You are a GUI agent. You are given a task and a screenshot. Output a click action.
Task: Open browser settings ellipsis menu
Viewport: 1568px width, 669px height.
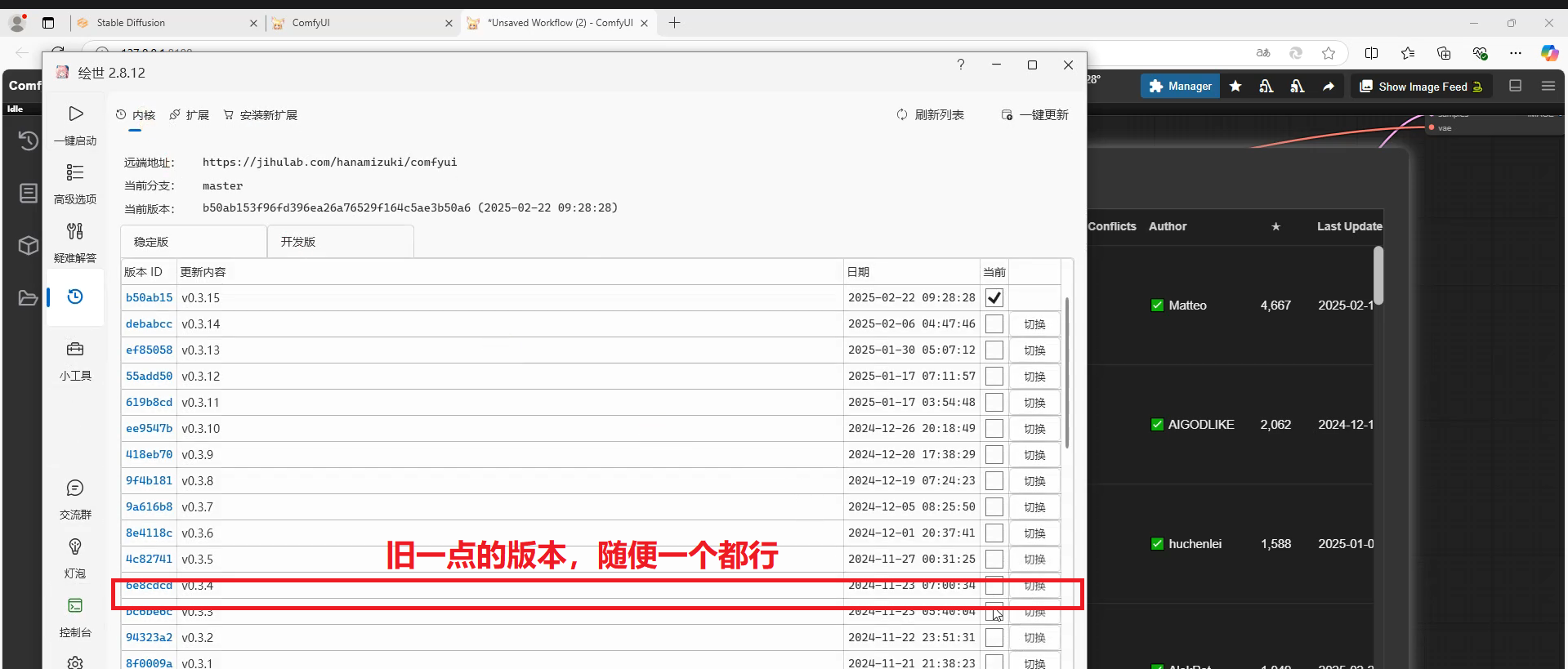(1516, 53)
